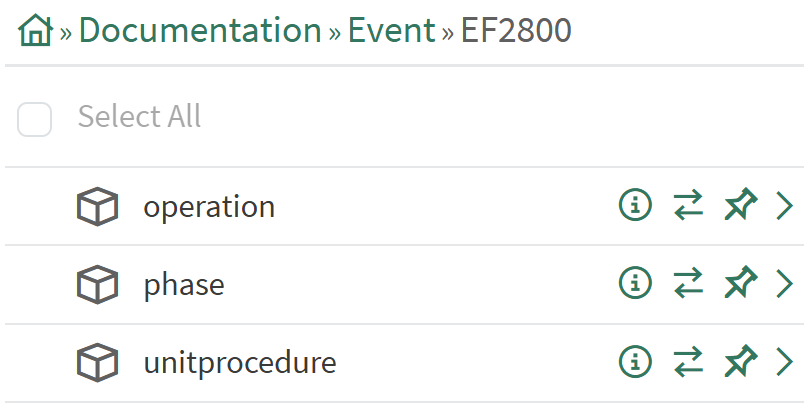The height and width of the screenshot is (419, 804).
Task: Expand the phase chevron arrow
Action: pyautogui.click(x=785, y=284)
